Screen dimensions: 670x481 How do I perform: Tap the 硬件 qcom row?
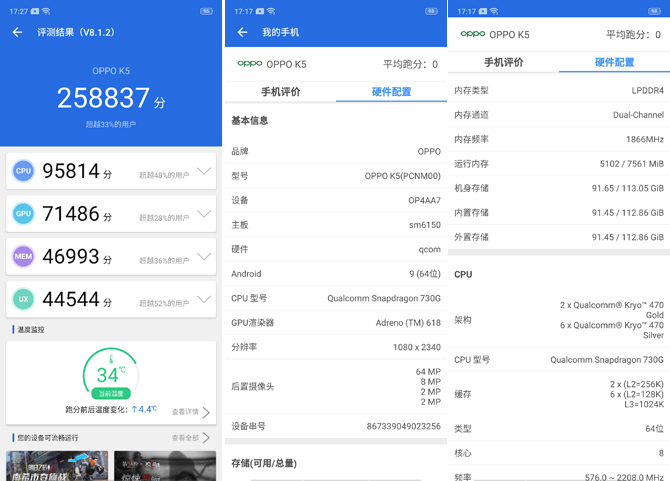tap(336, 249)
